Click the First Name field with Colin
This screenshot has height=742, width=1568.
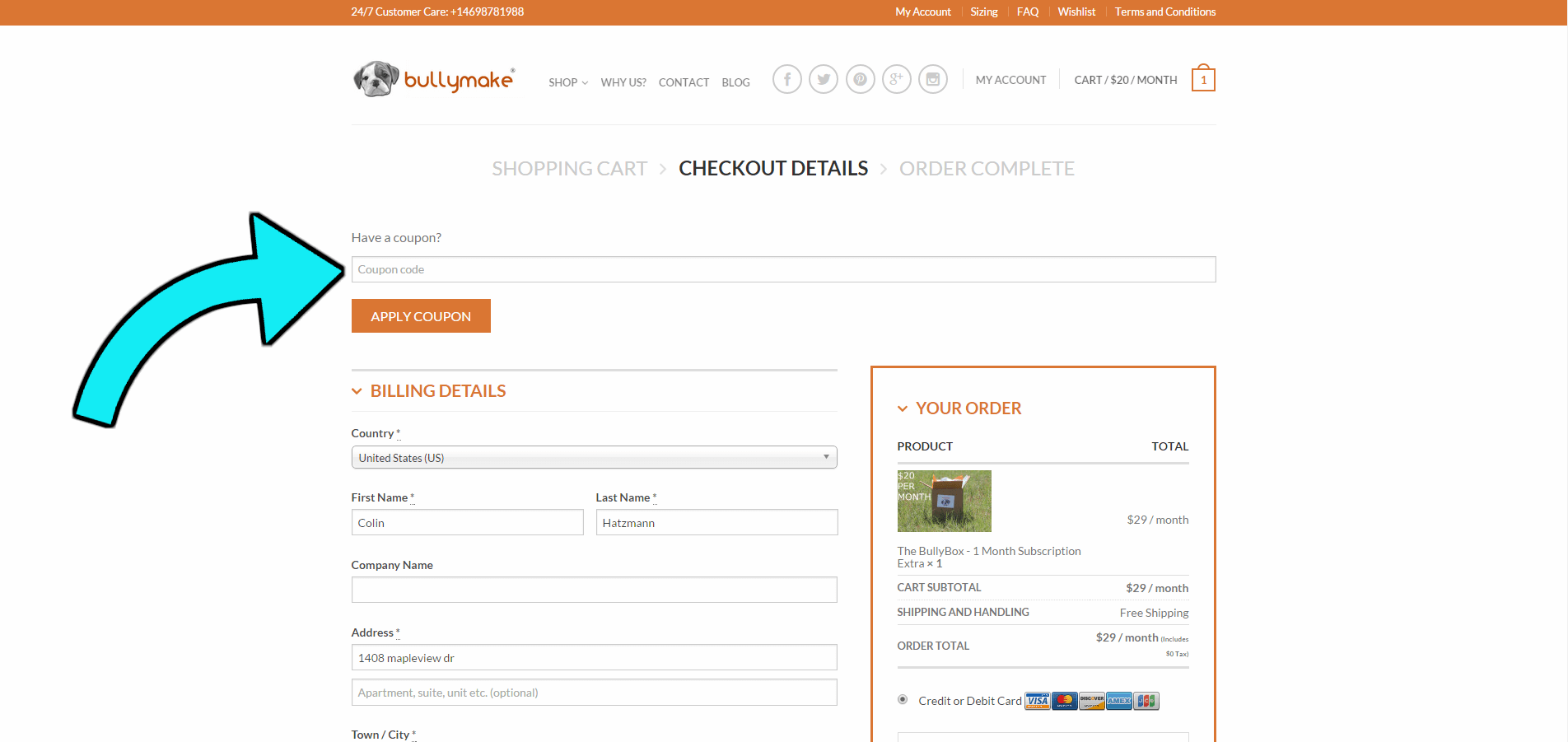[x=467, y=522]
